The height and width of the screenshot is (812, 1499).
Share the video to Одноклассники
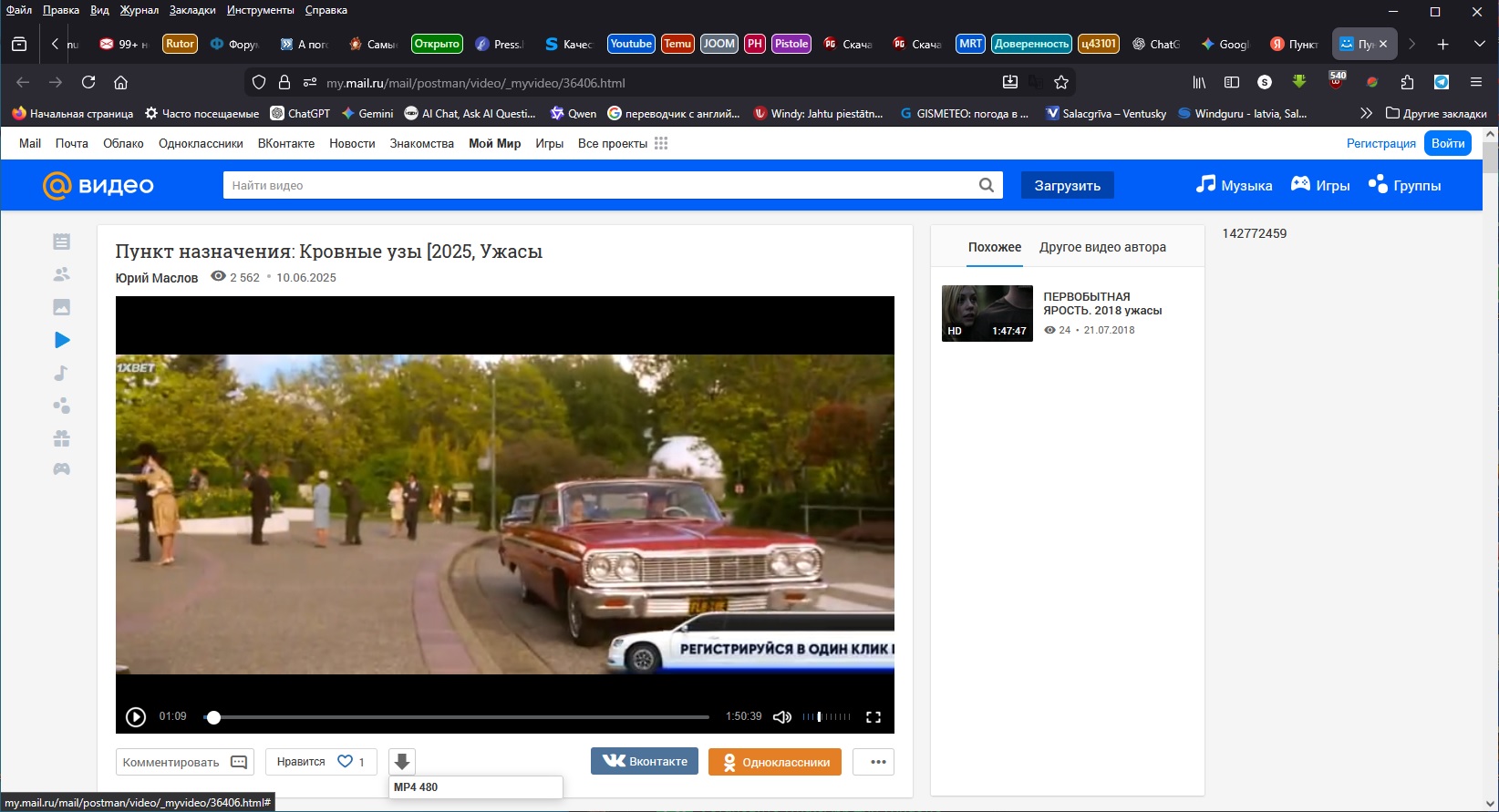pyautogui.click(x=776, y=762)
